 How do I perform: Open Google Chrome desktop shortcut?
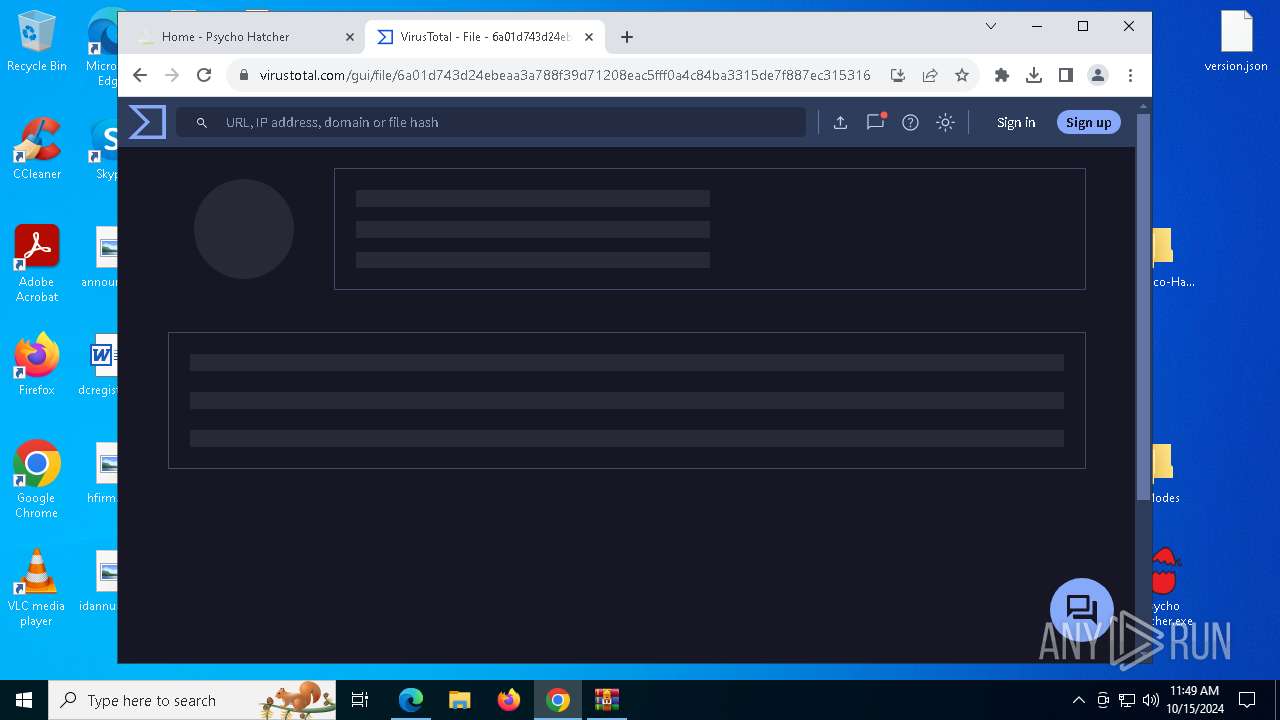[36, 479]
